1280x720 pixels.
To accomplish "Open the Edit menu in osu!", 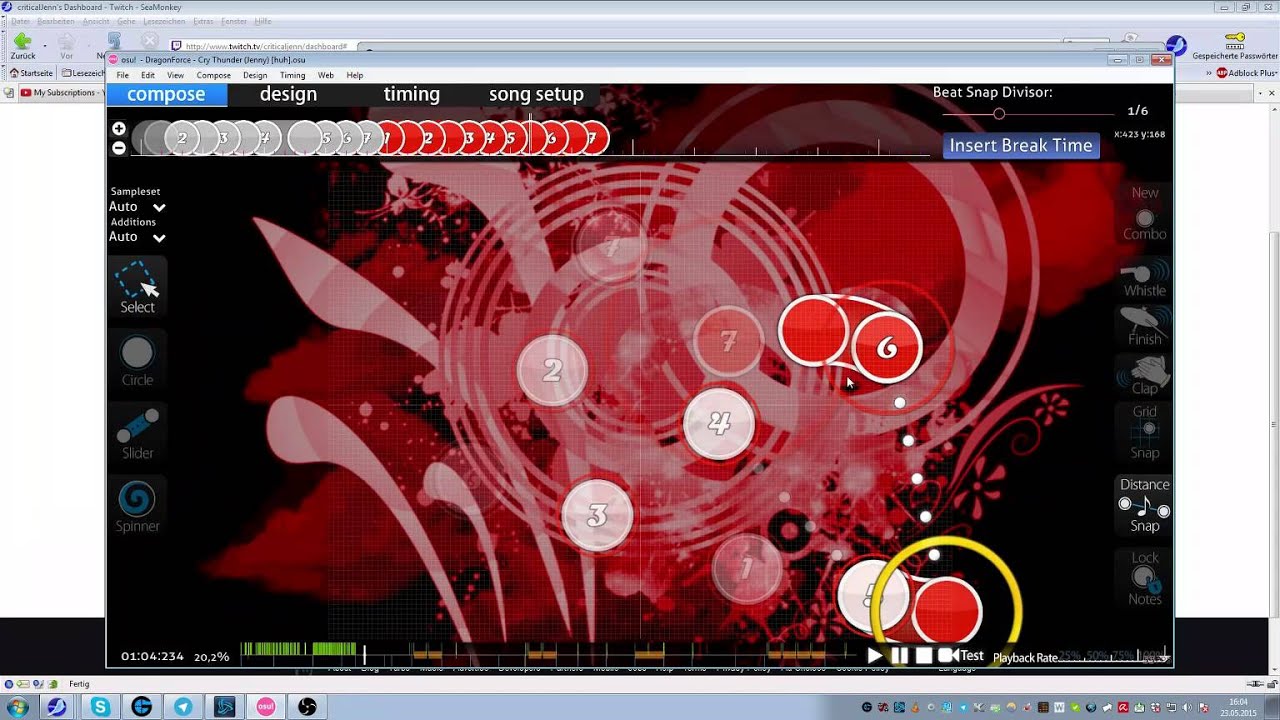I will (x=148, y=75).
